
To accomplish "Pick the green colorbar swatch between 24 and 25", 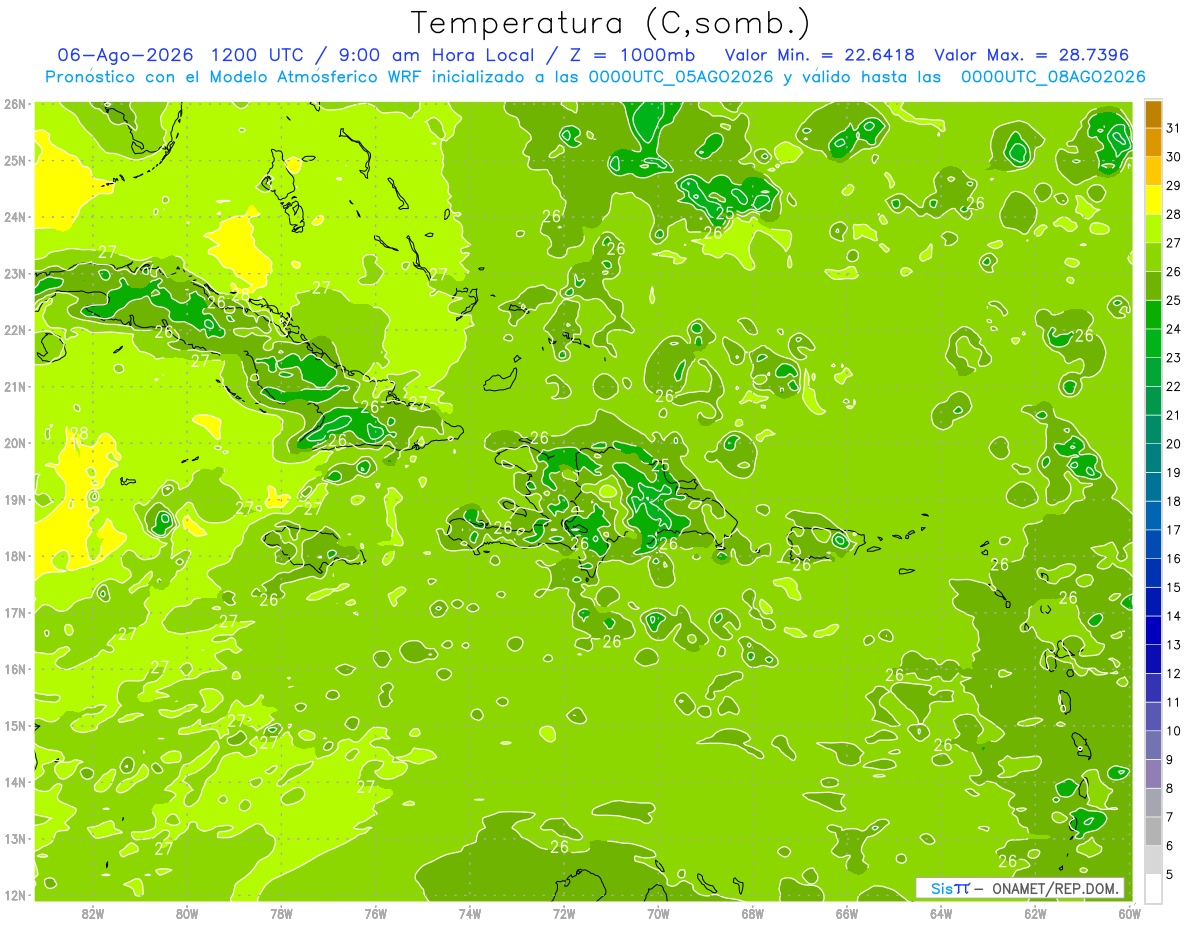I will [1153, 315].
